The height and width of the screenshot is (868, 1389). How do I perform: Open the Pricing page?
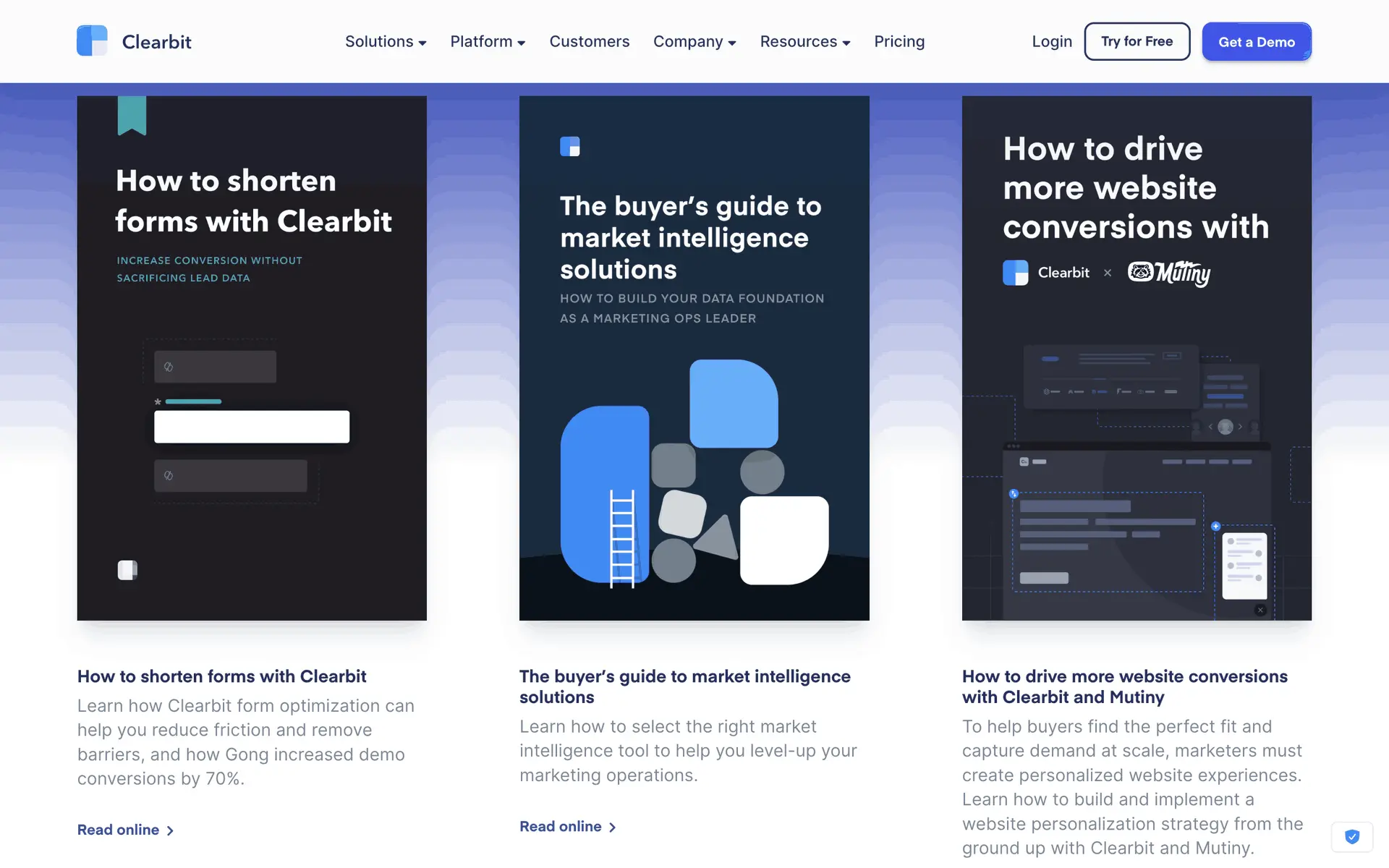pyautogui.click(x=899, y=42)
